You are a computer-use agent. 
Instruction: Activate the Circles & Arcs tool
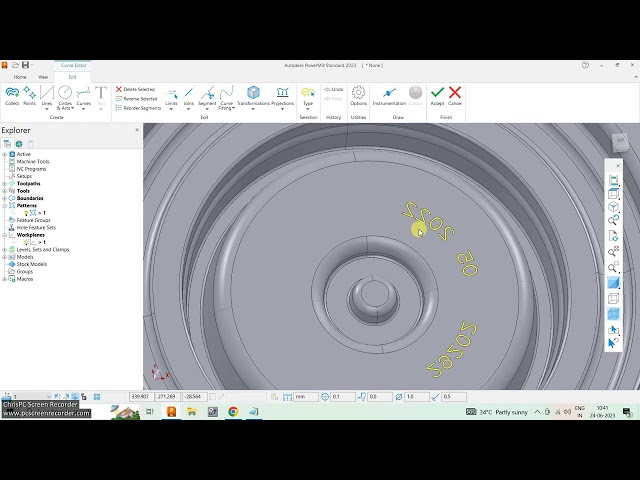point(65,97)
